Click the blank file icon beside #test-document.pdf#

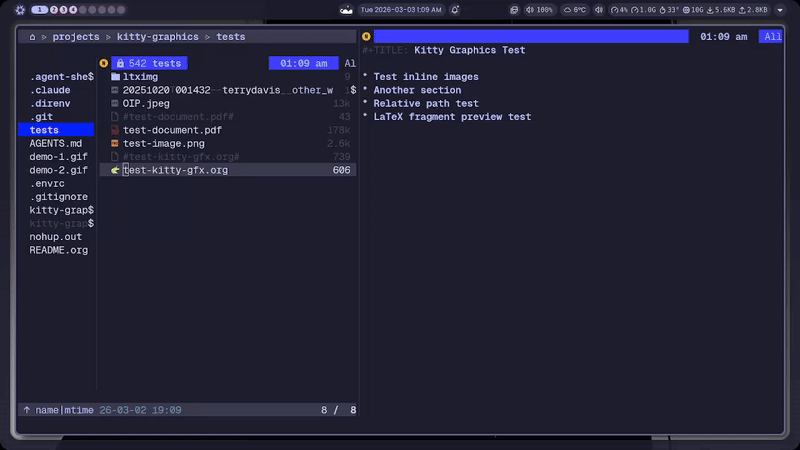(115, 117)
